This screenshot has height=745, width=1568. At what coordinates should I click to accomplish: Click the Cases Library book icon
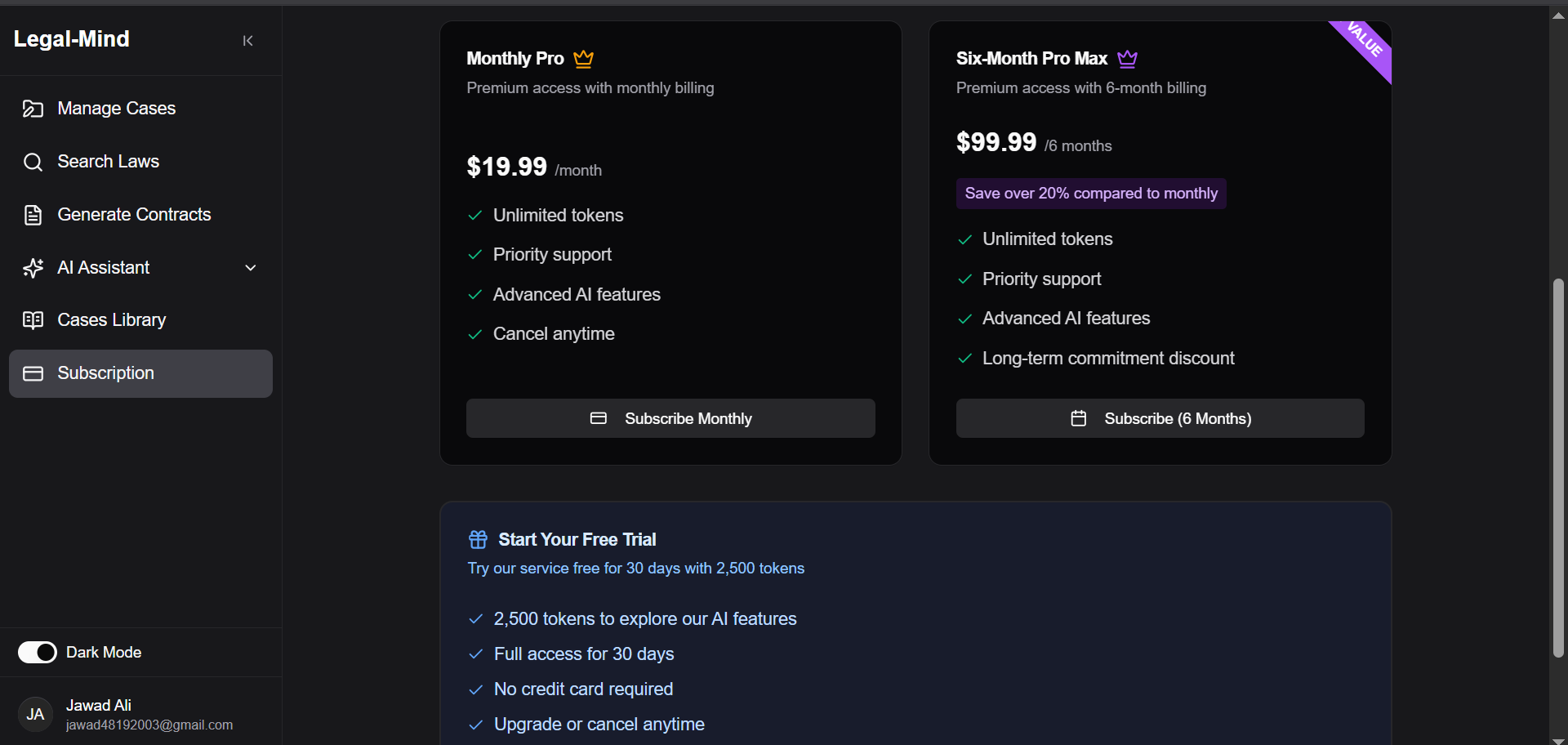[33, 320]
